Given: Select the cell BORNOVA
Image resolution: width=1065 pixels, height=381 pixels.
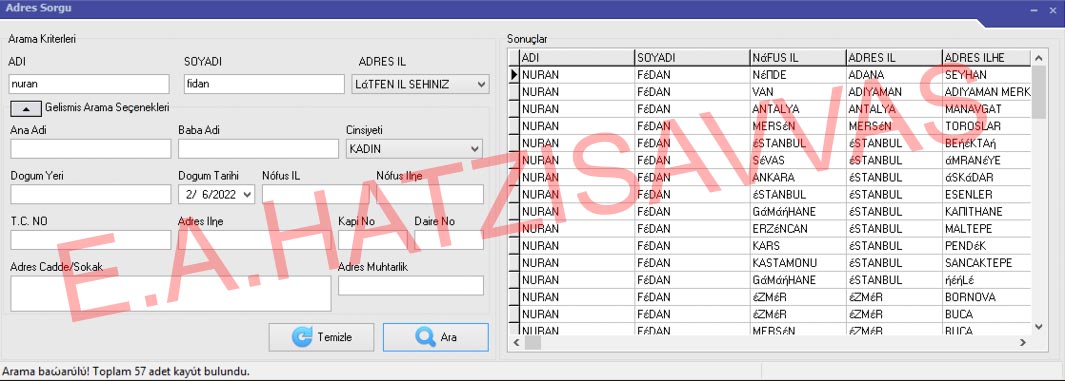Looking at the screenshot, I should (x=986, y=297).
